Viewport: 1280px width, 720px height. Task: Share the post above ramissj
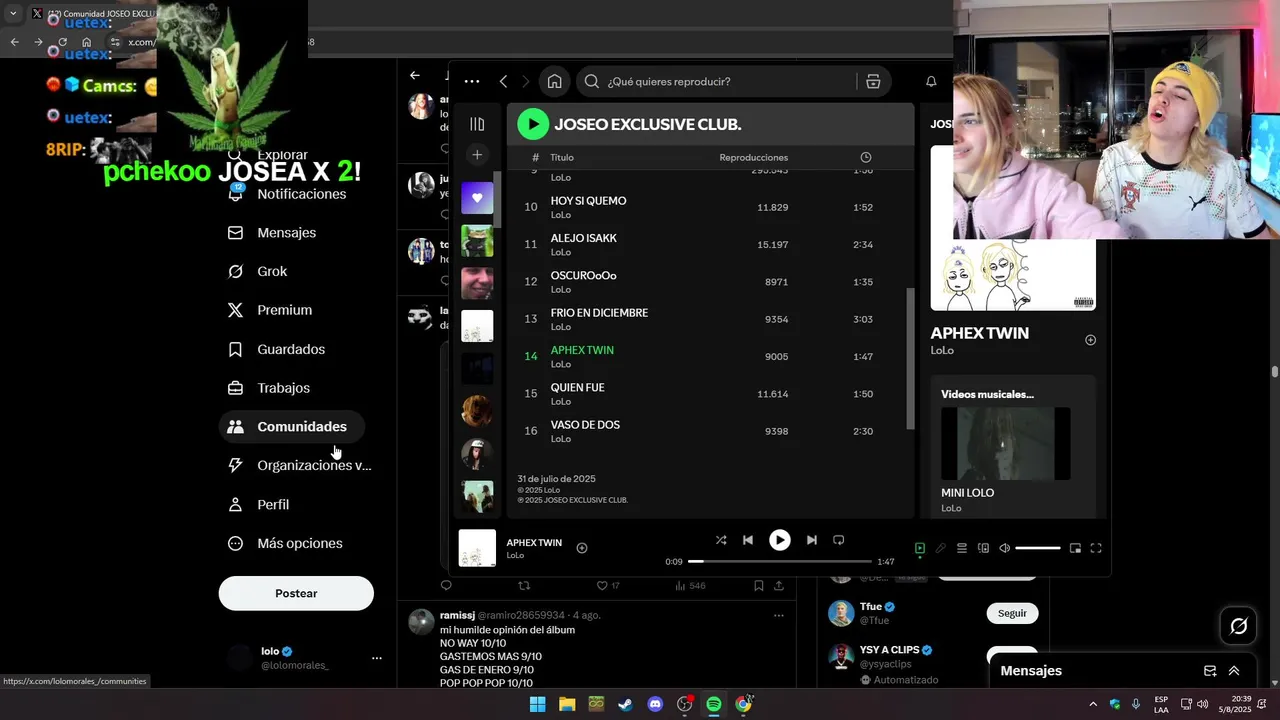click(780, 586)
